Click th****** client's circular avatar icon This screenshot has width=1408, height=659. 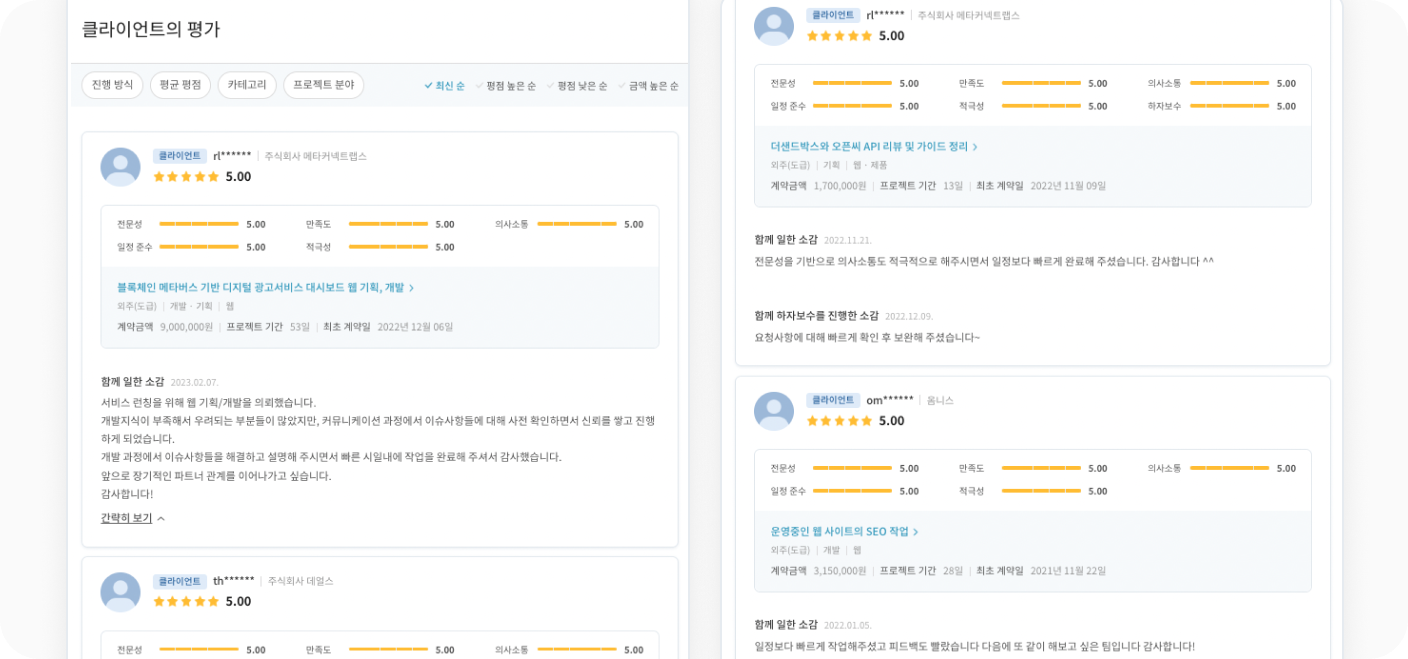120,592
